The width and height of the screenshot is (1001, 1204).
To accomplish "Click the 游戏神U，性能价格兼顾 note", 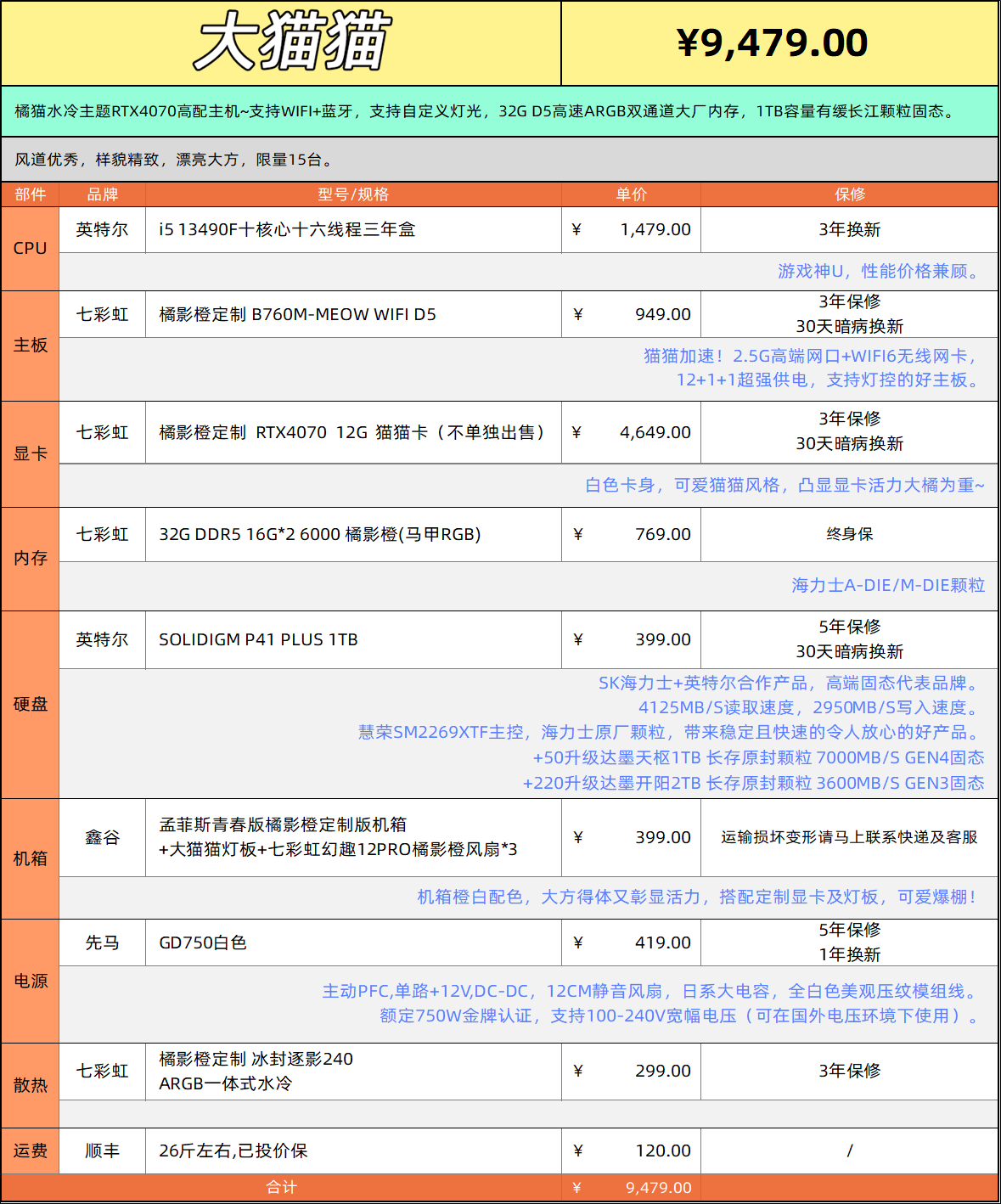I will [880, 271].
